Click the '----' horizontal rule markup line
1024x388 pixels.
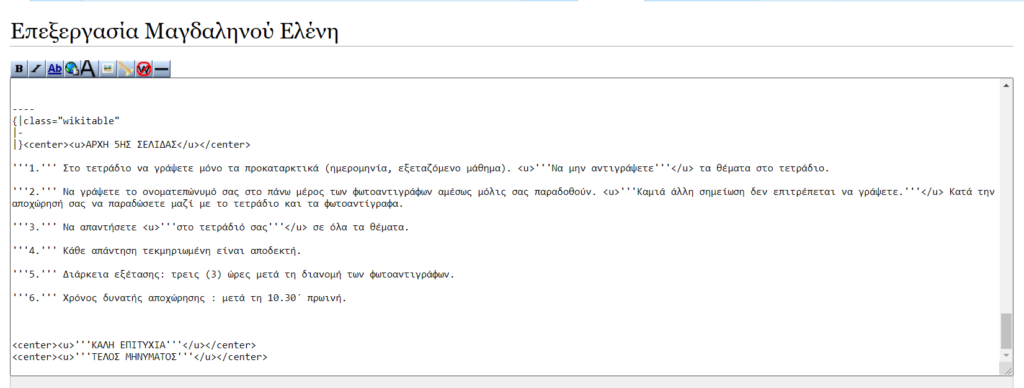(23, 109)
